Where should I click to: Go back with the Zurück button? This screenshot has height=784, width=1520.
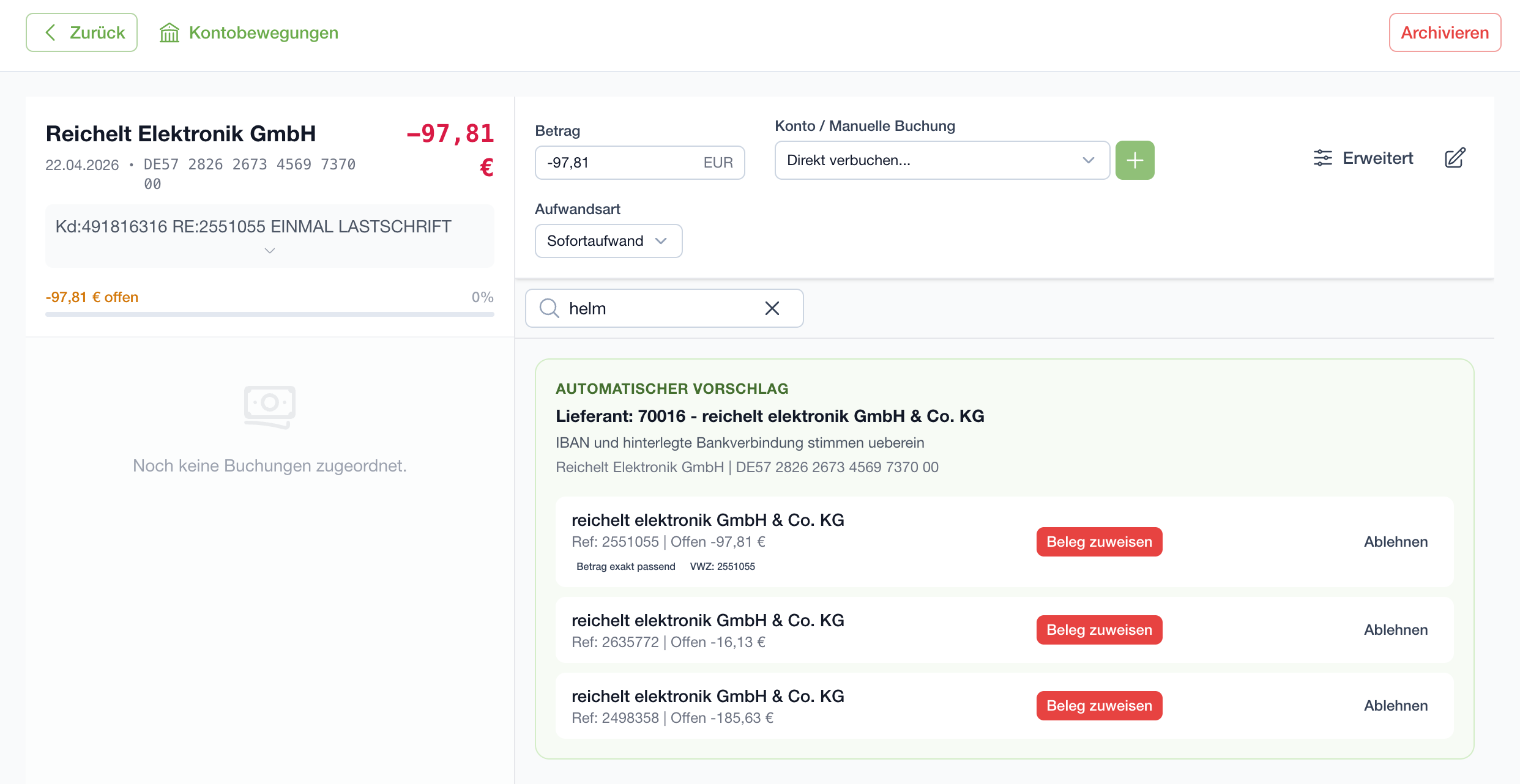coord(81,32)
